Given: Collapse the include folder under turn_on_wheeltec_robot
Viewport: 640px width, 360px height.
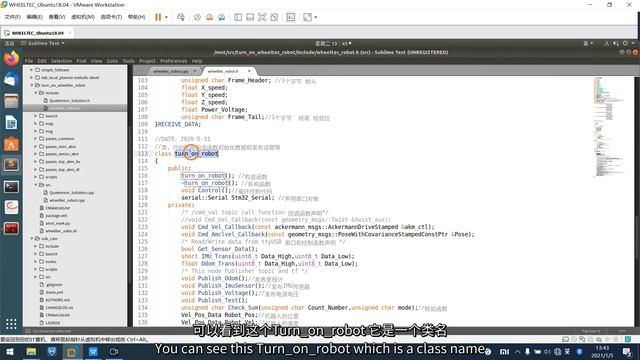Looking at the screenshot, I should 36,93.
